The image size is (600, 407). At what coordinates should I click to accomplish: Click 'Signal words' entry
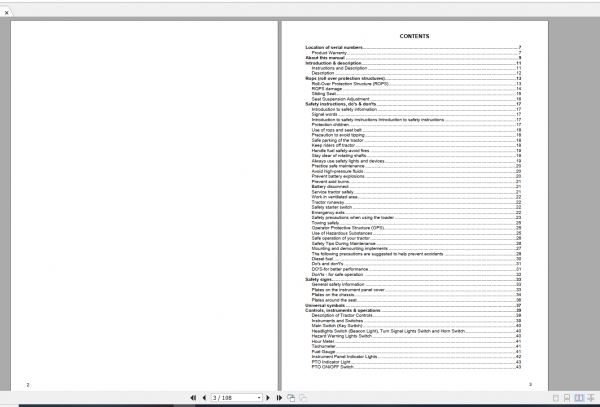324,114
